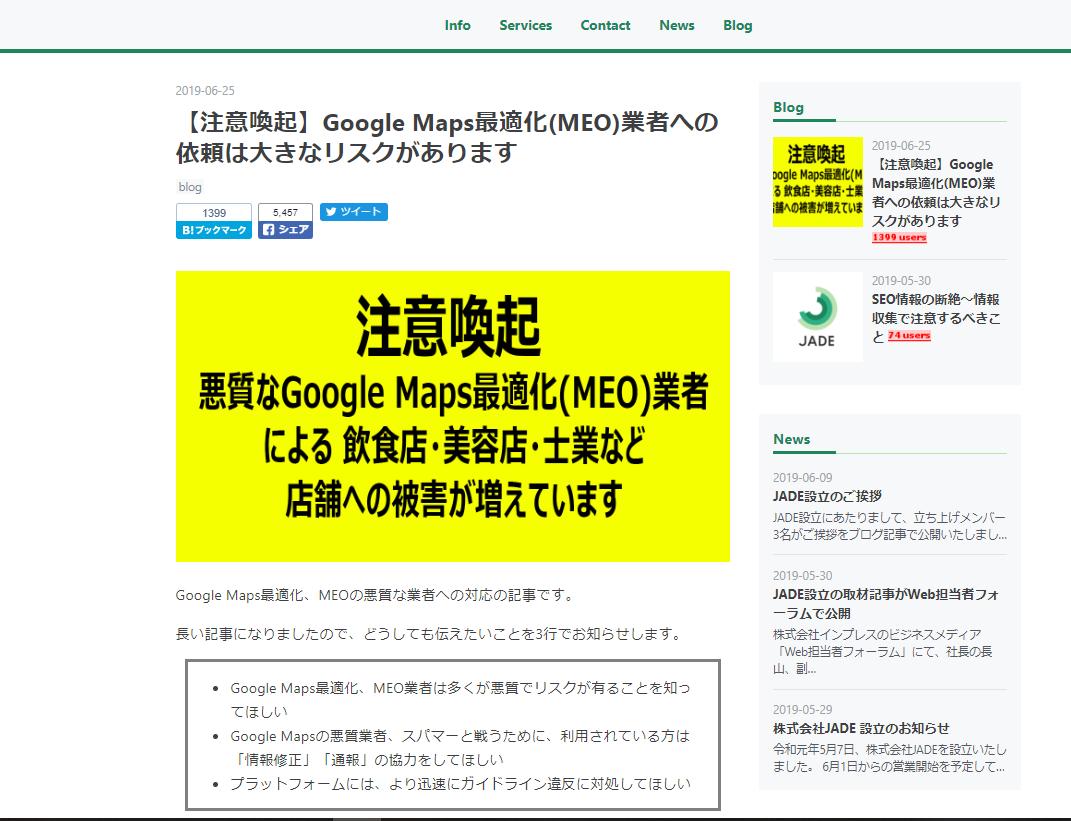The width and height of the screenshot is (1071, 821).
Task: Click excerpt text JADE設立にあたりまして
Action: (x=890, y=526)
